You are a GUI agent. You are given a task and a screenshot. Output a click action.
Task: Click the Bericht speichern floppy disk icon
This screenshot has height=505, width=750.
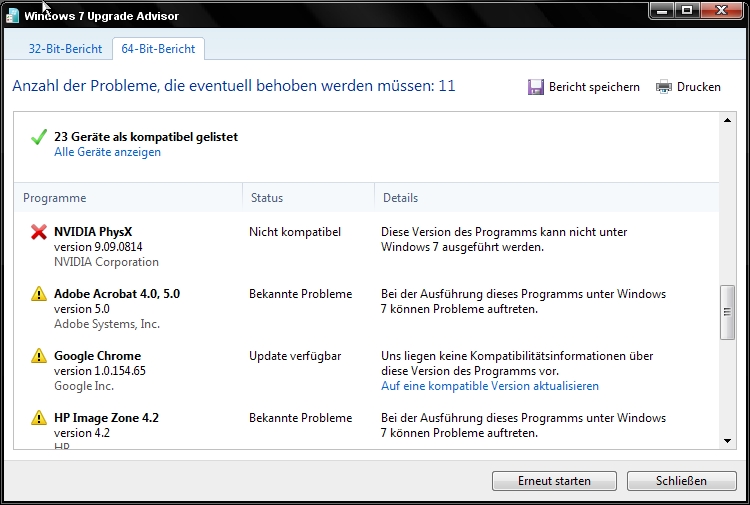click(536, 87)
